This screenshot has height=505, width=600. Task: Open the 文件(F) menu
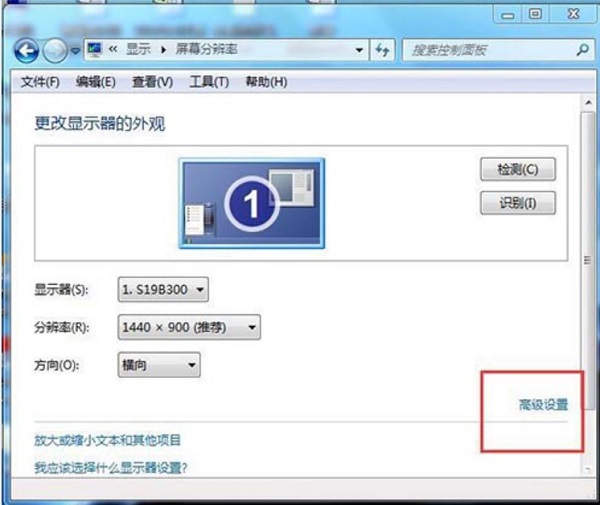[40, 81]
